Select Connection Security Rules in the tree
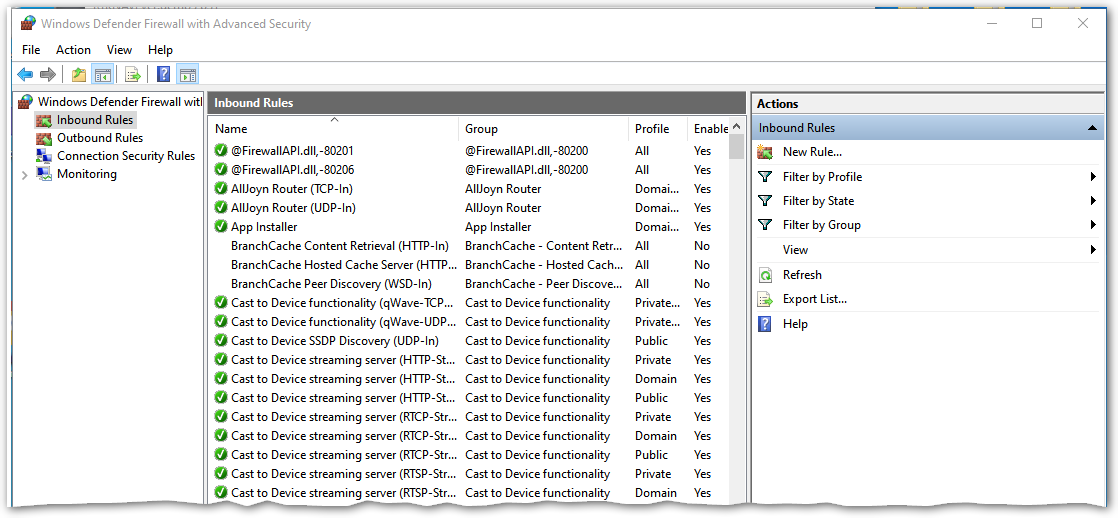 pos(125,156)
